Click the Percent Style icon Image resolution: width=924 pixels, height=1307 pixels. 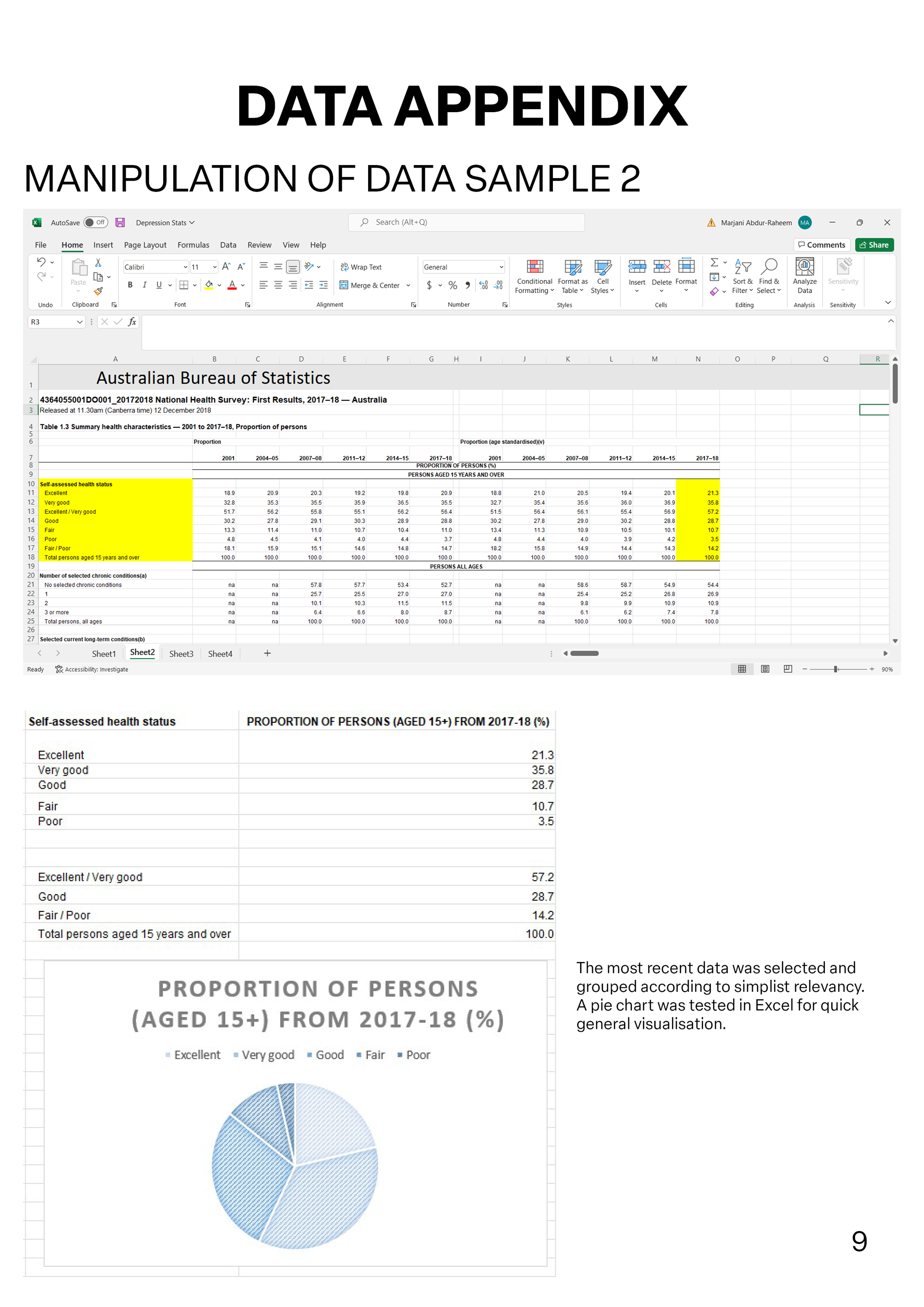[452, 285]
